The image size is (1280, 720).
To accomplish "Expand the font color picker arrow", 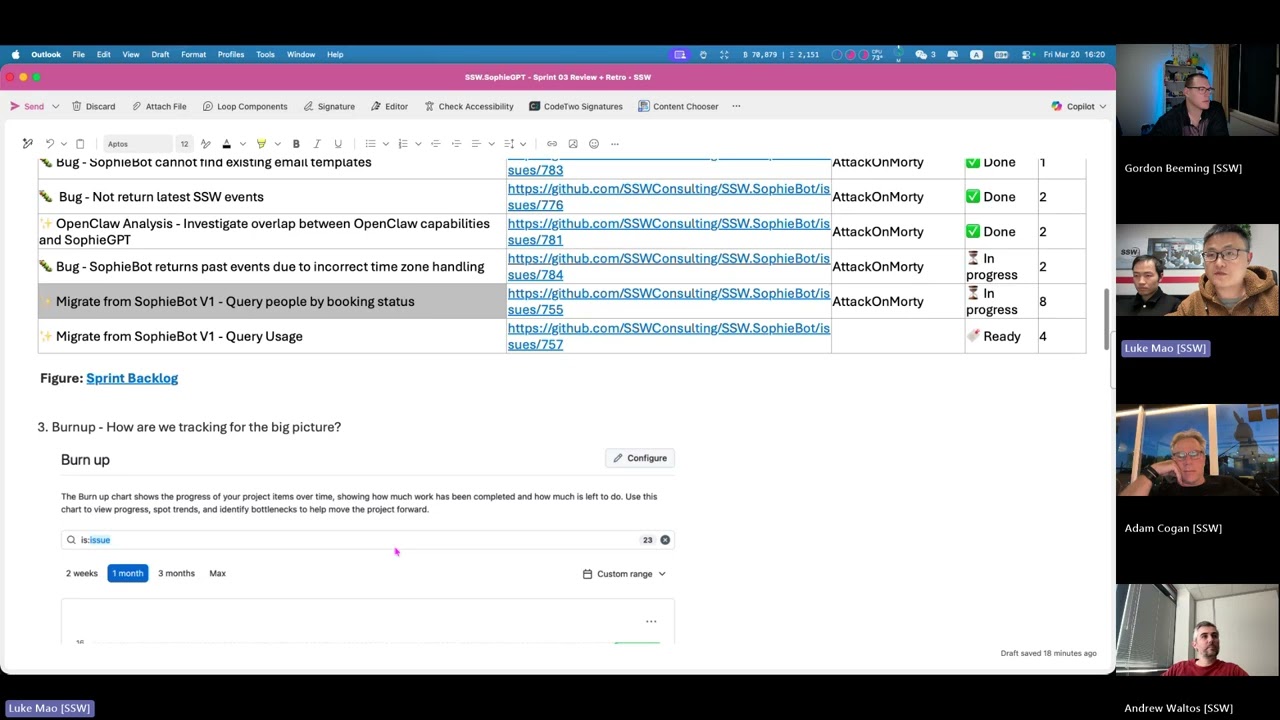I will pyautogui.click(x=242, y=144).
